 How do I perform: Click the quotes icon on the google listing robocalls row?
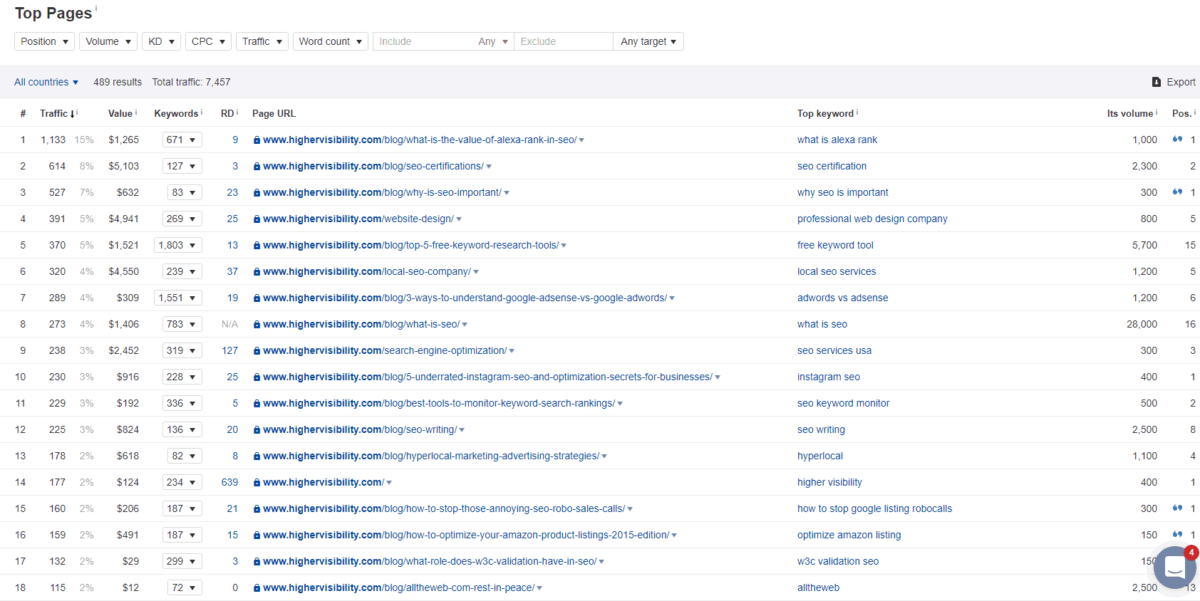[1177, 508]
